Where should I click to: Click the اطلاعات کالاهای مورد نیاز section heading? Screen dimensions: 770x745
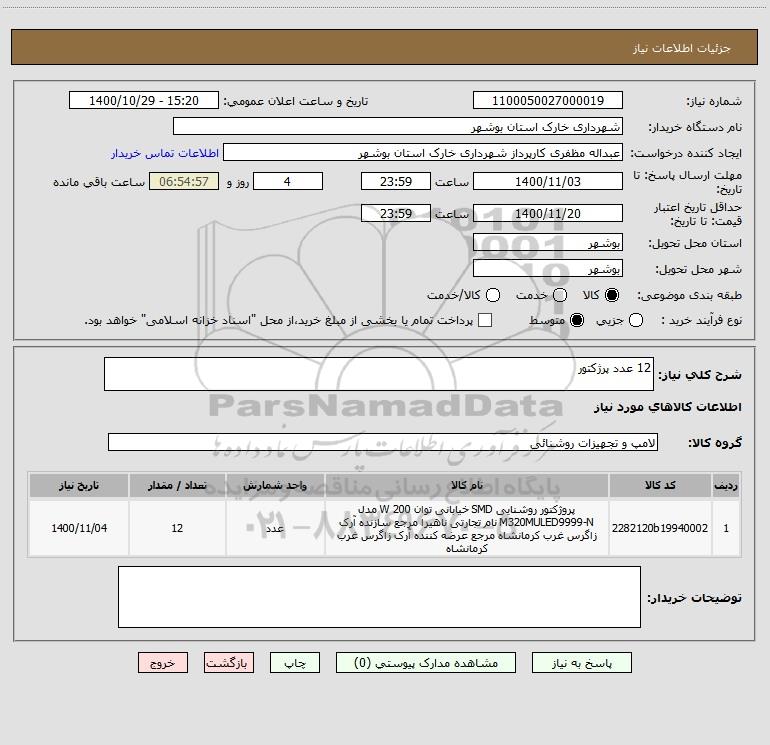coord(668,407)
